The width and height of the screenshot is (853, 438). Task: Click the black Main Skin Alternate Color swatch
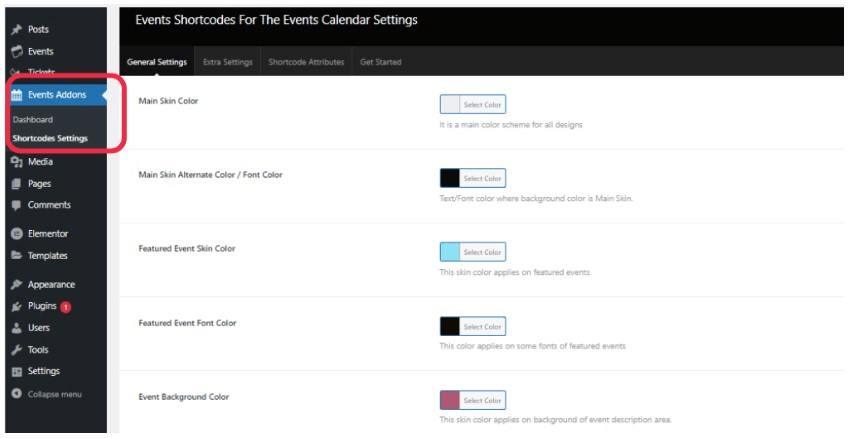pos(450,178)
